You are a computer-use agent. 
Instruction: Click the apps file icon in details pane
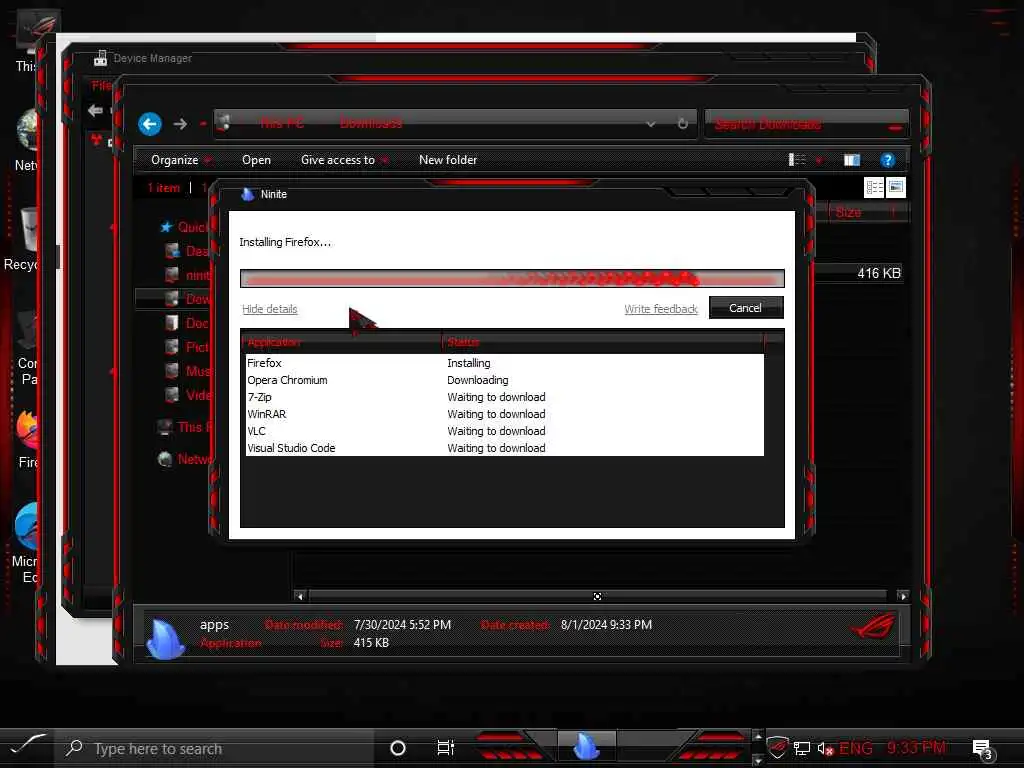tap(165, 638)
